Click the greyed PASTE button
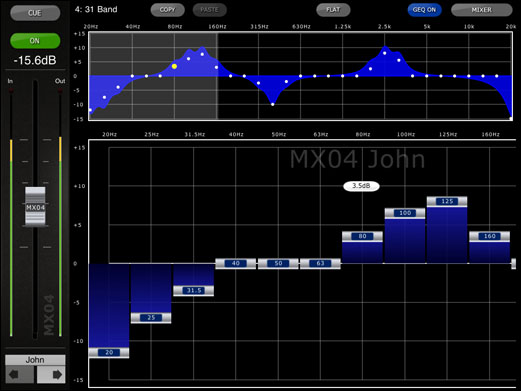Viewport: 521px width, 391px height. [209, 10]
